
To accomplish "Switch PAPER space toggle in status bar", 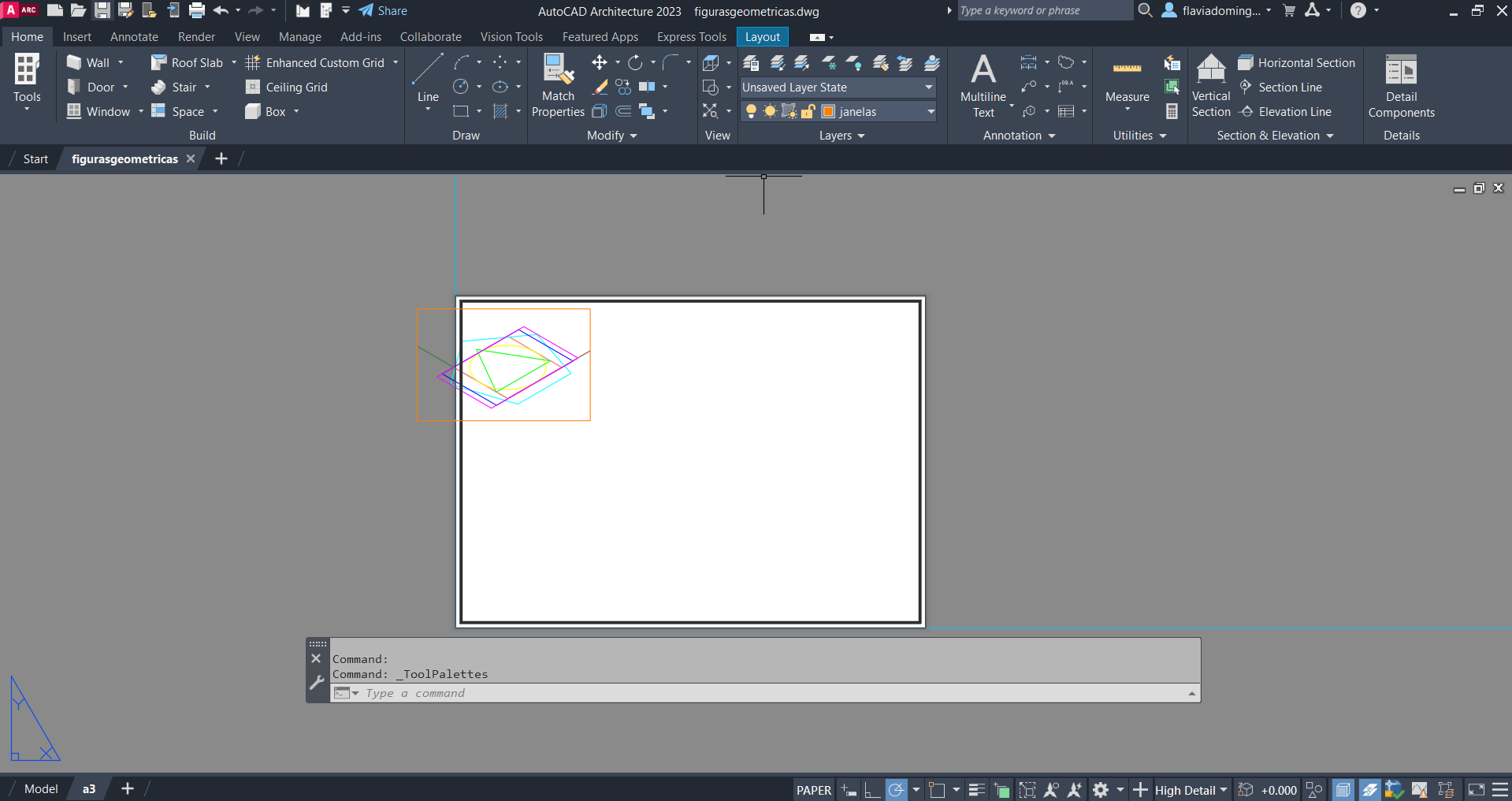I will 813,790.
